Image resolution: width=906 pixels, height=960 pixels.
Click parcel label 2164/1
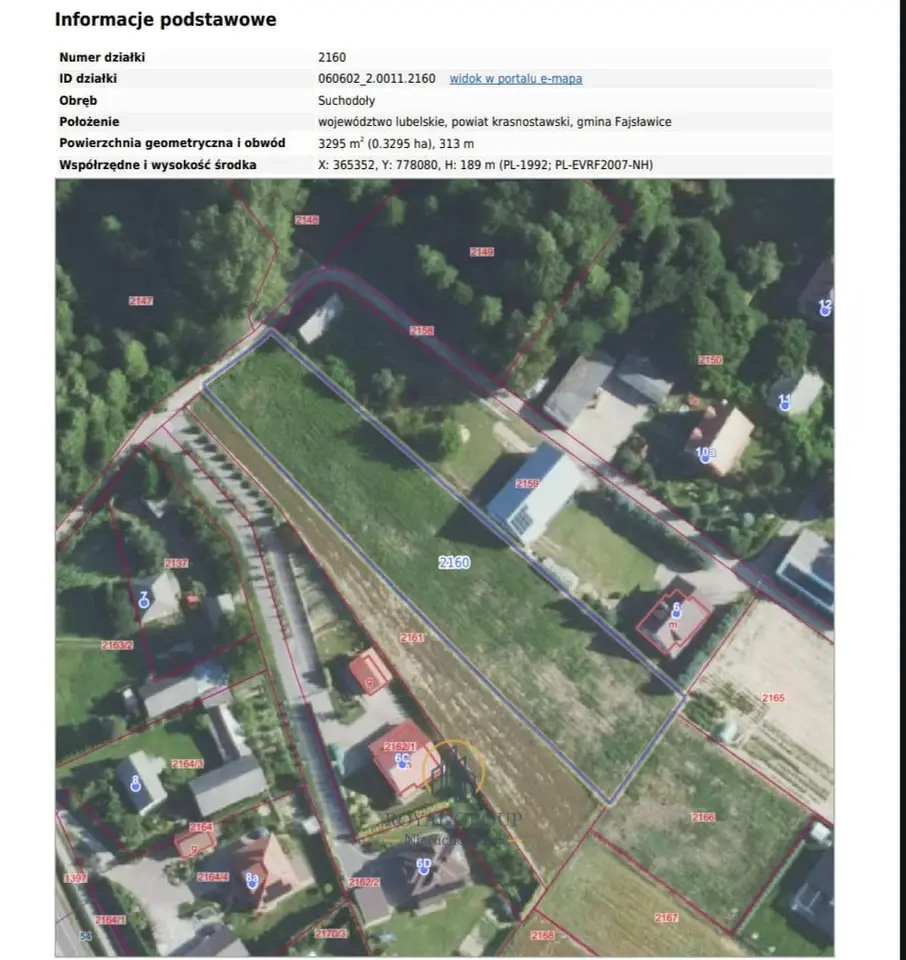pyautogui.click(x=111, y=920)
